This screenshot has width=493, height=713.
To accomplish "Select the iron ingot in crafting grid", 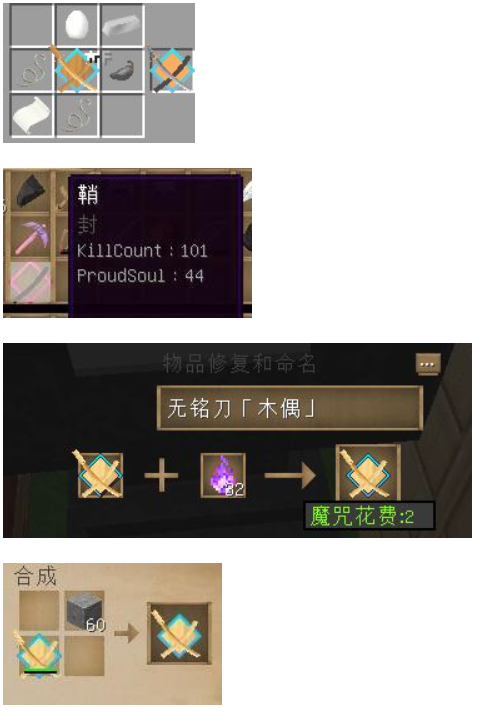I will point(121,25).
